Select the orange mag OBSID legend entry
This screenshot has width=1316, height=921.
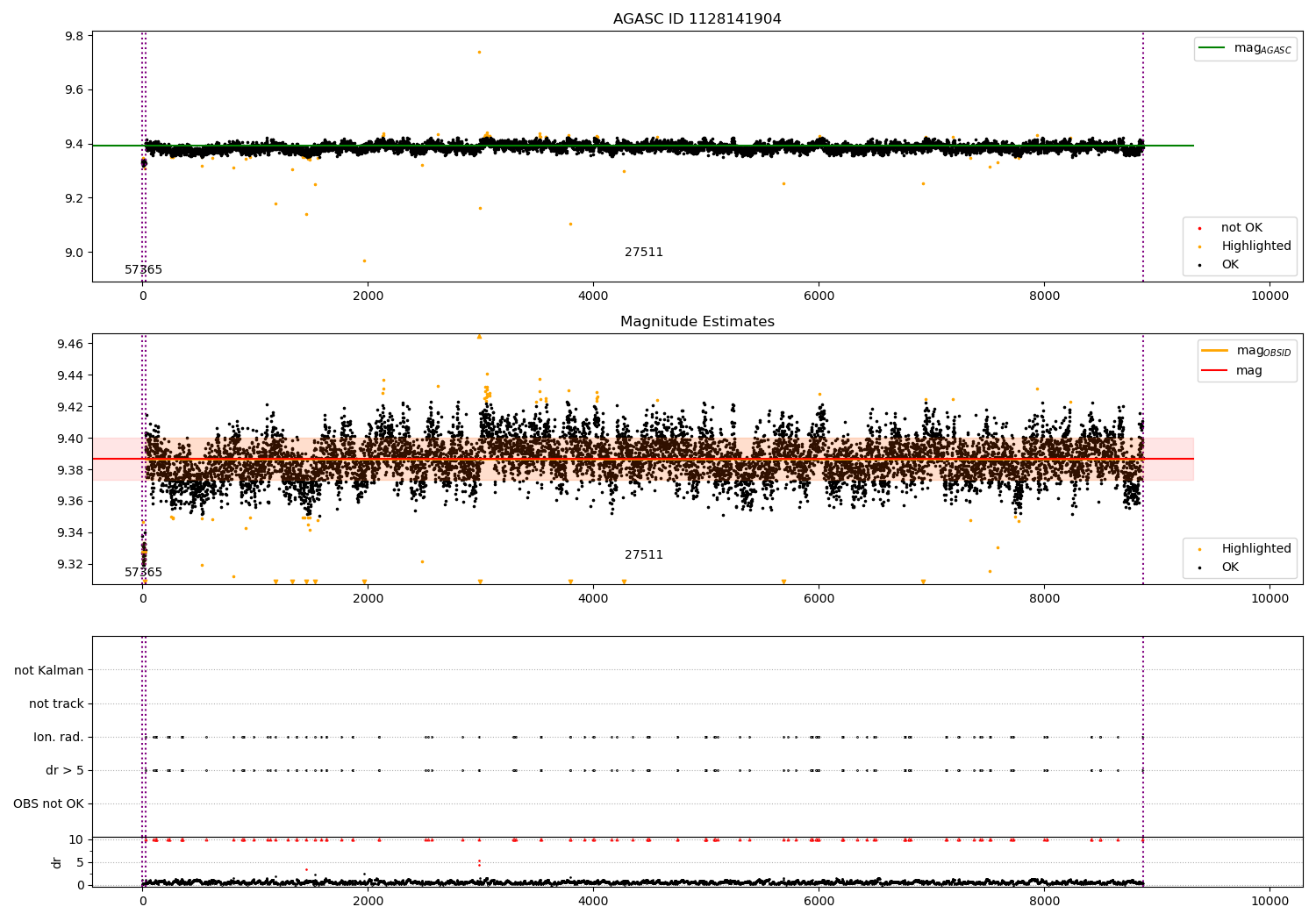(1246, 351)
